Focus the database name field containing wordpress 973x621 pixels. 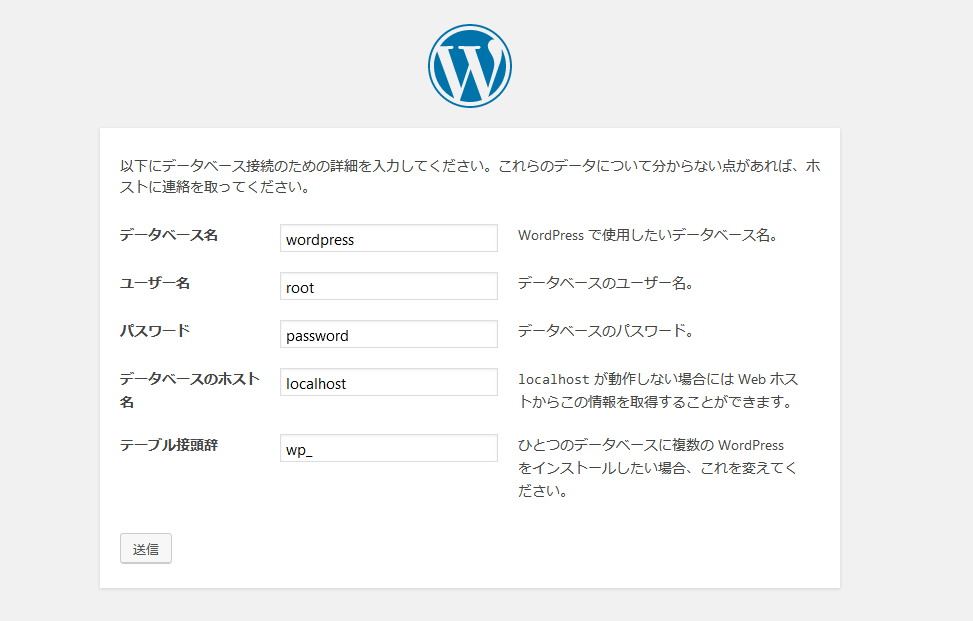(x=388, y=238)
